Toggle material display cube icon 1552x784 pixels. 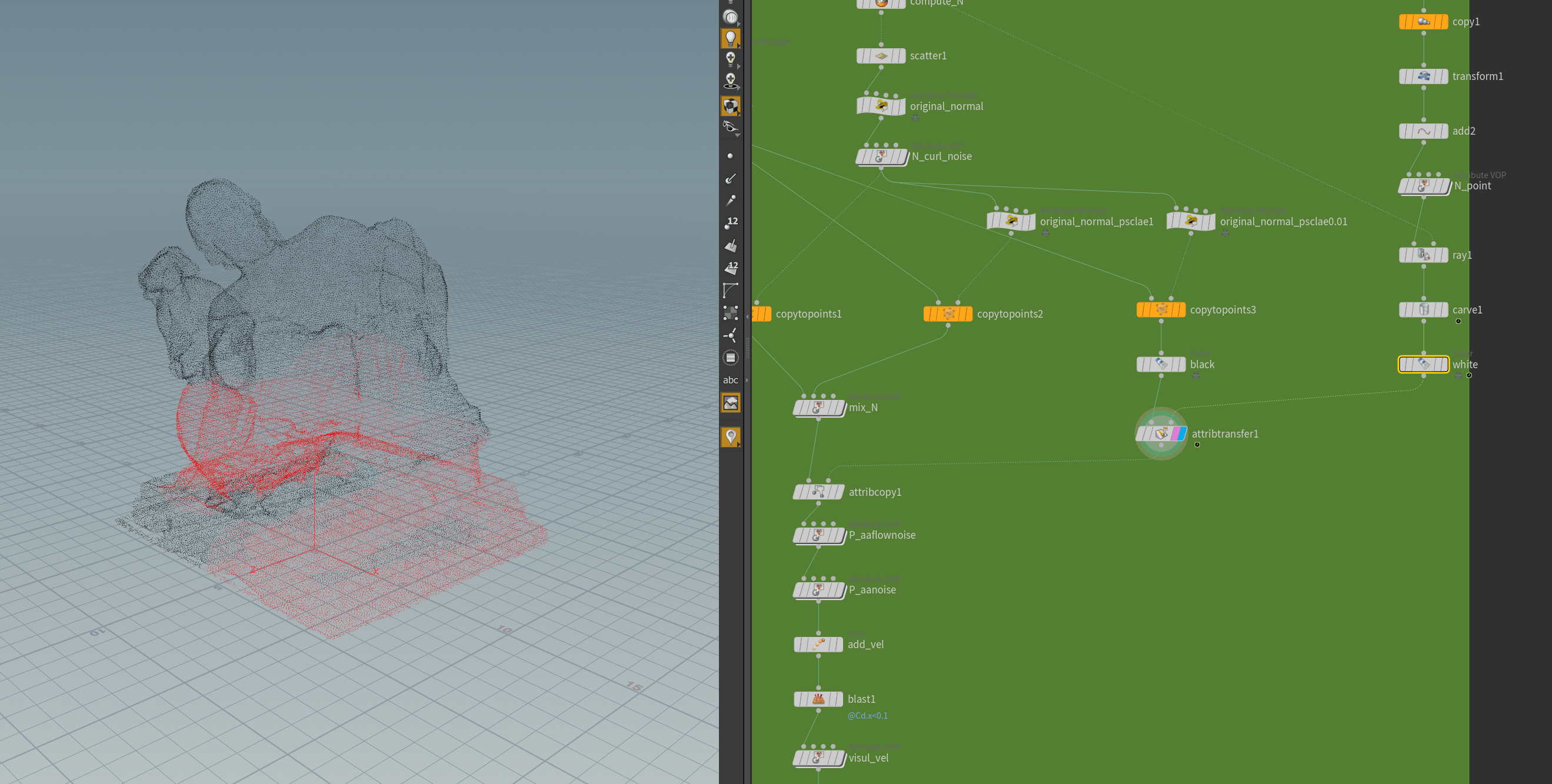coord(730,106)
